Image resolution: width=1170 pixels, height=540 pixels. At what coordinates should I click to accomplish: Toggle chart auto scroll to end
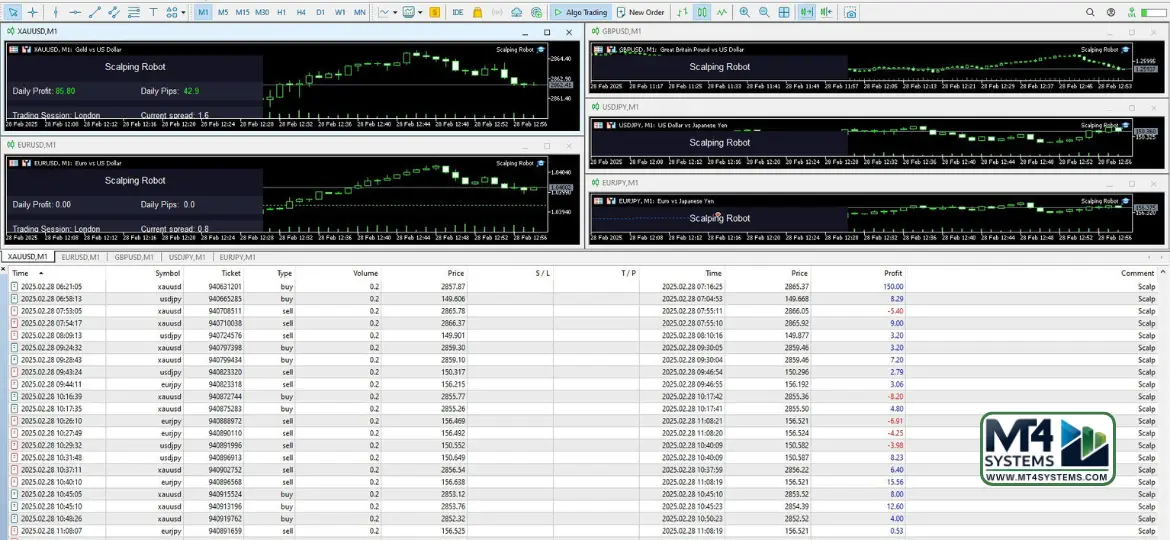805,12
